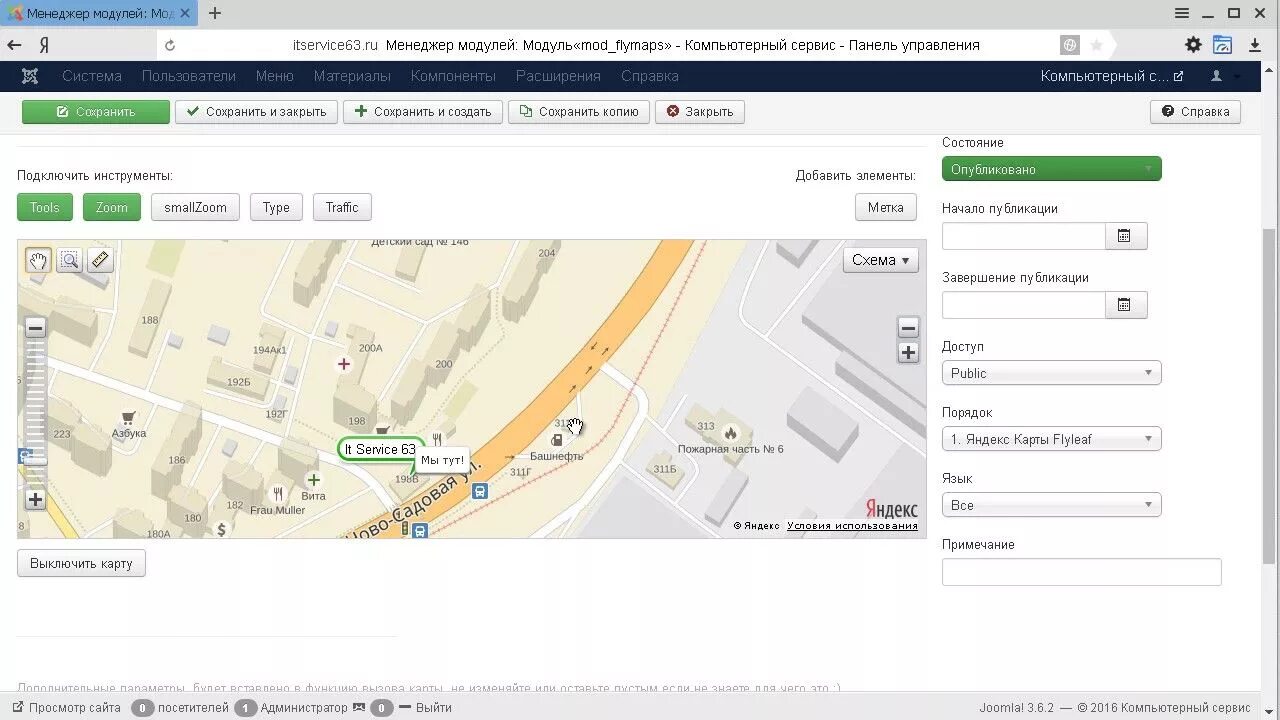This screenshot has height=720, width=1280.
Task: Toggle the Tools map instrument
Action: 45,207
